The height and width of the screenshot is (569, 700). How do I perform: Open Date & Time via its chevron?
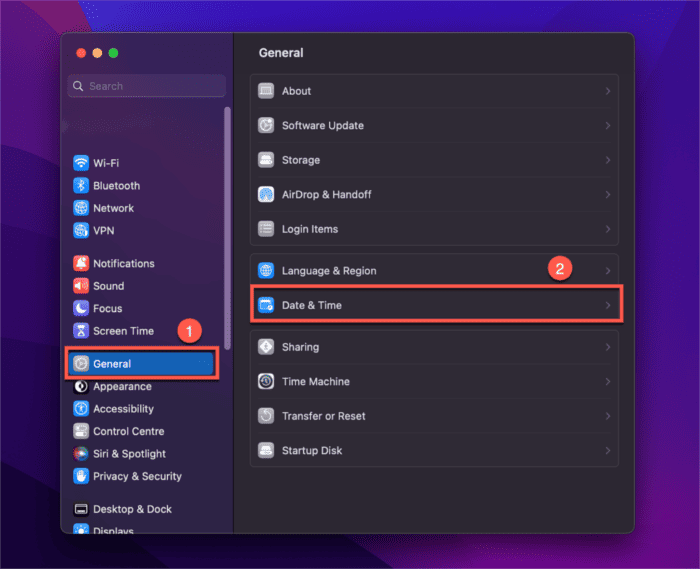pos(607,305)
